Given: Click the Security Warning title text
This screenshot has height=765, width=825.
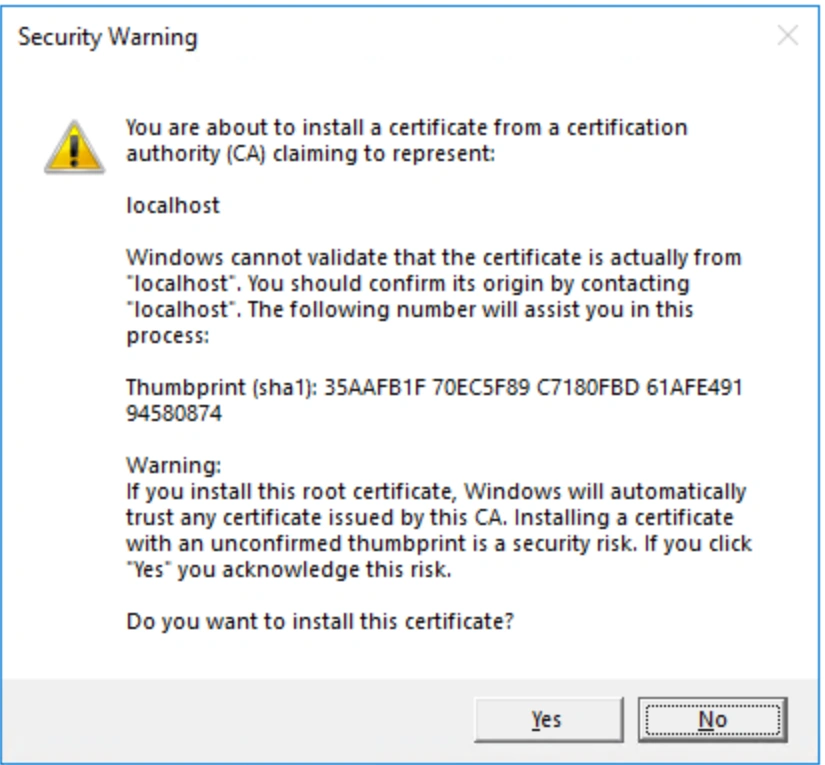Looking at the screenshot, I should [108, 37].
